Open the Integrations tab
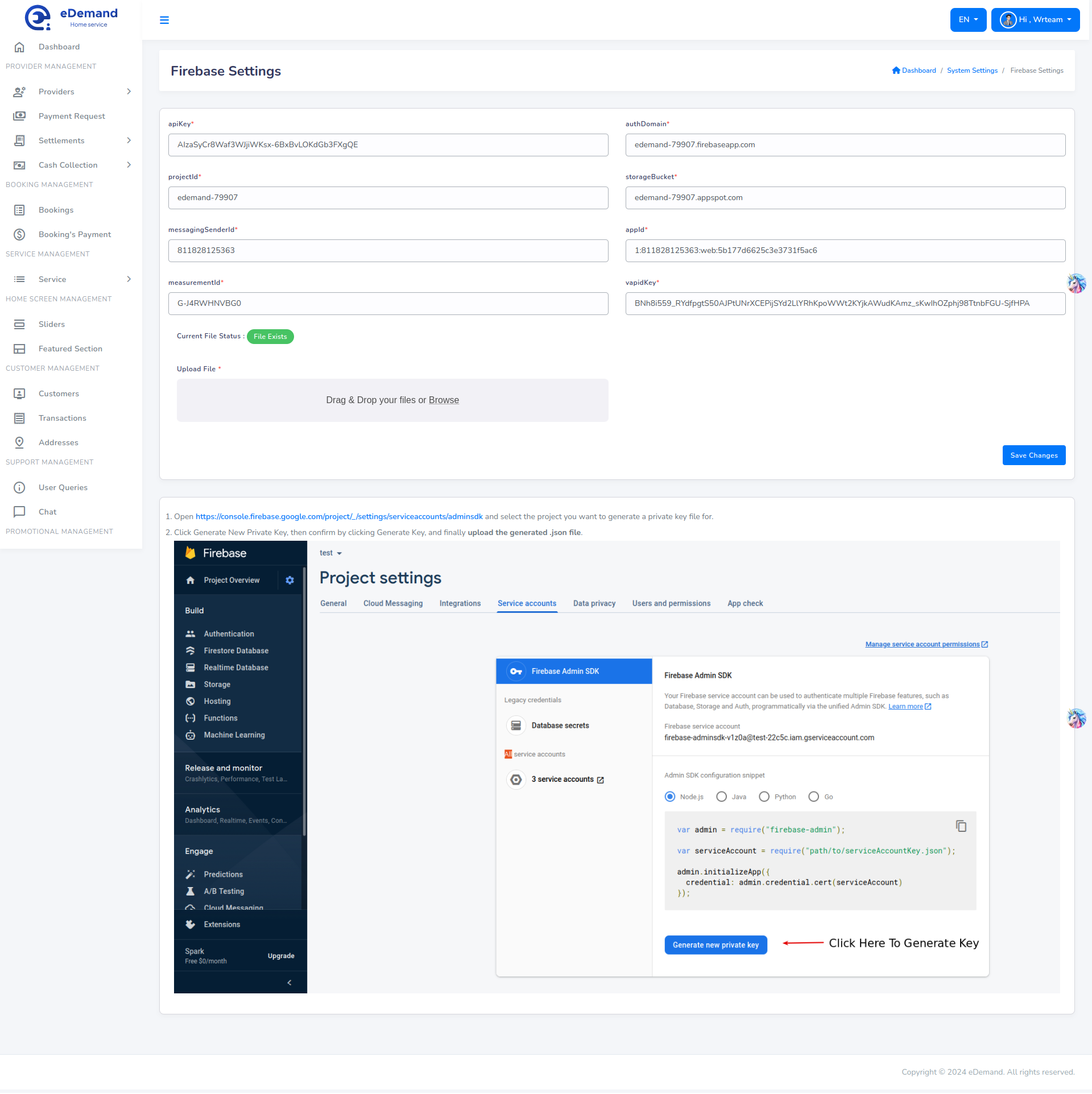The image size is (1092, 1094). 460,604
